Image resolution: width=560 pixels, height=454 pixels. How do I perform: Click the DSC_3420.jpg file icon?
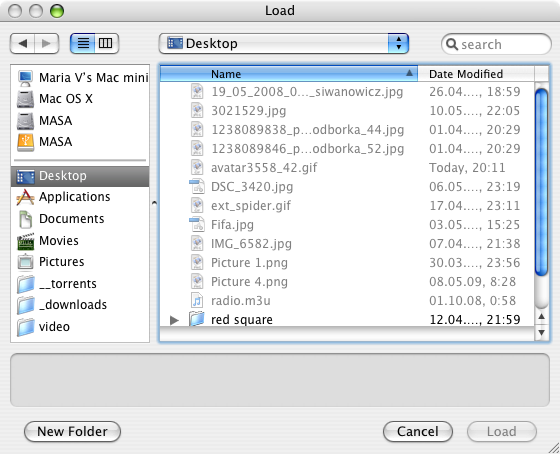point(197,186)
